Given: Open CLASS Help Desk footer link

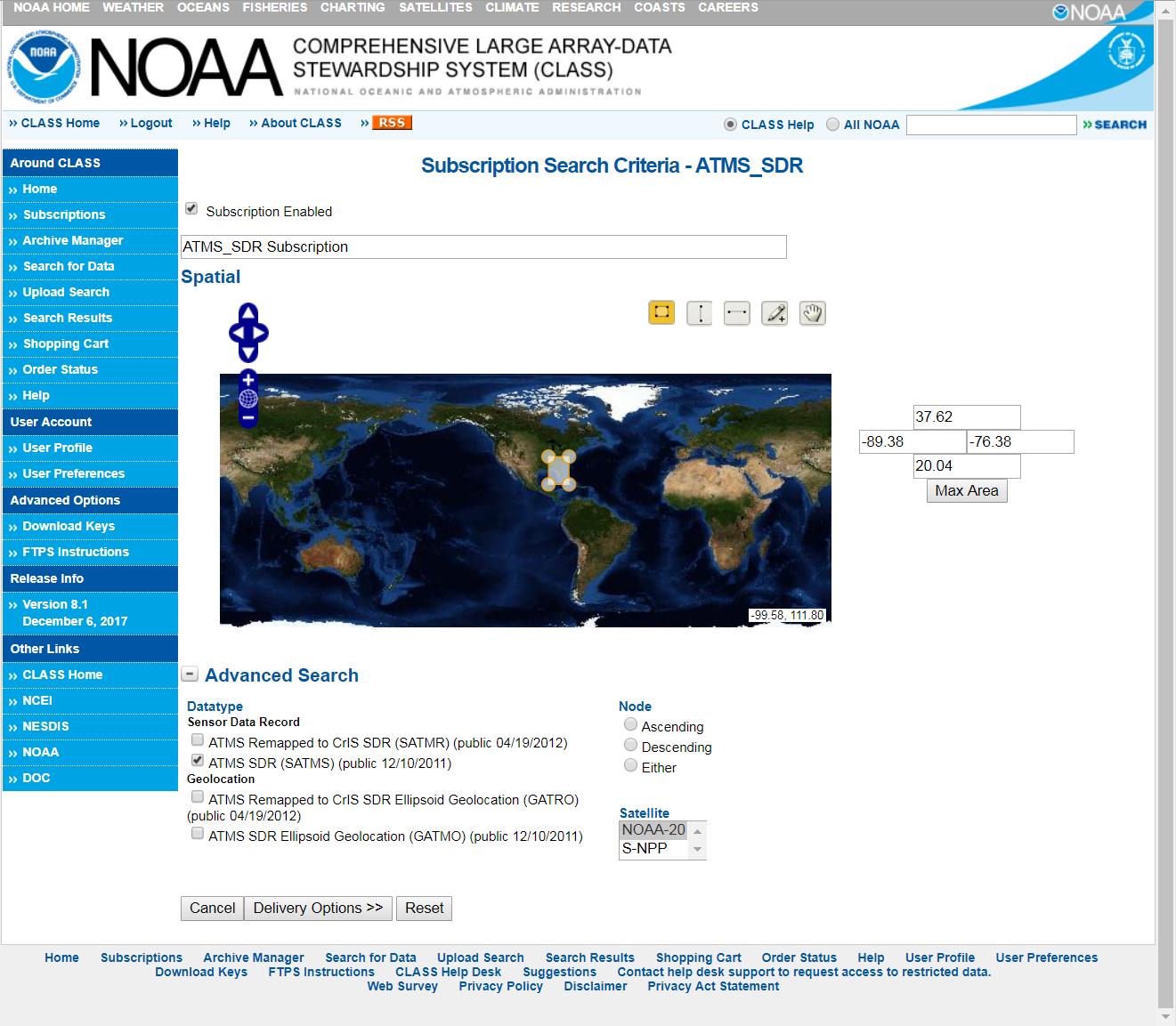Looking at the screenshot, I should click(448, 972).
